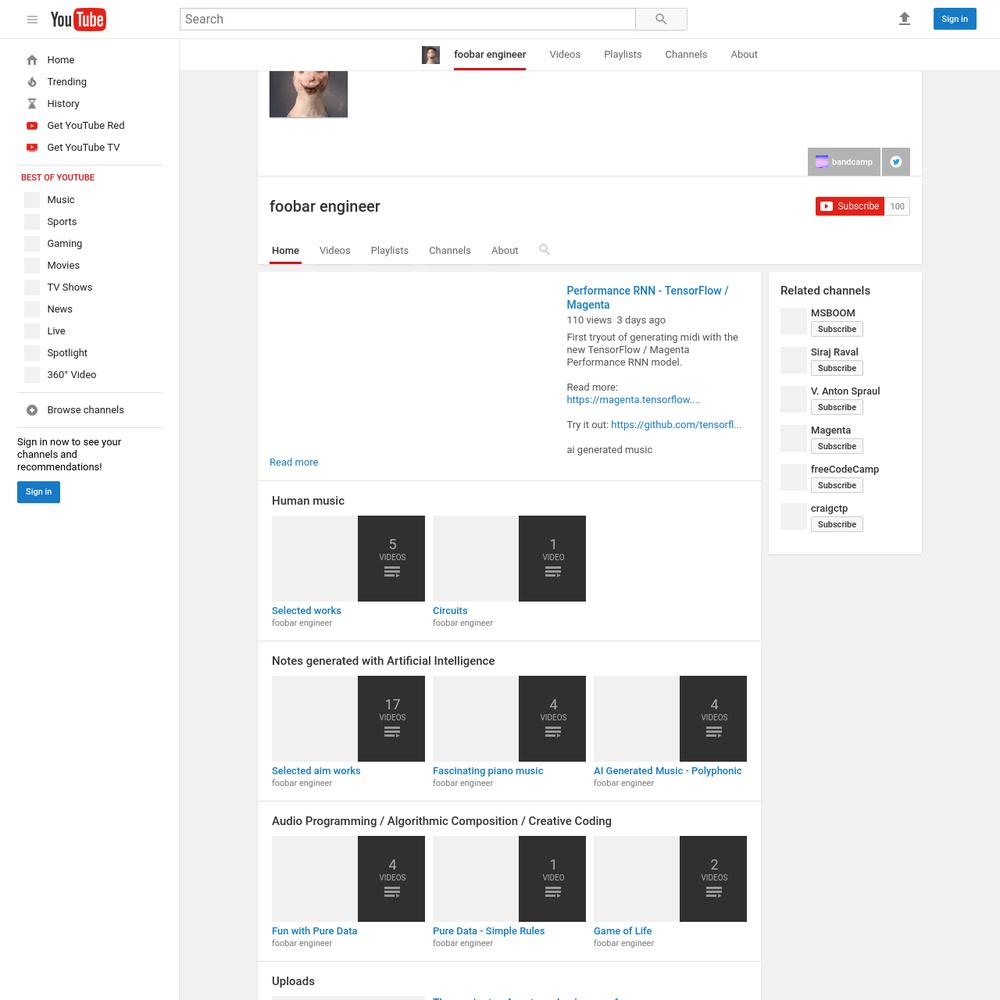The width and height of the screenshot is (1000, 1000).
Task: Click the Sign in button in header
Action: [954, 19]
